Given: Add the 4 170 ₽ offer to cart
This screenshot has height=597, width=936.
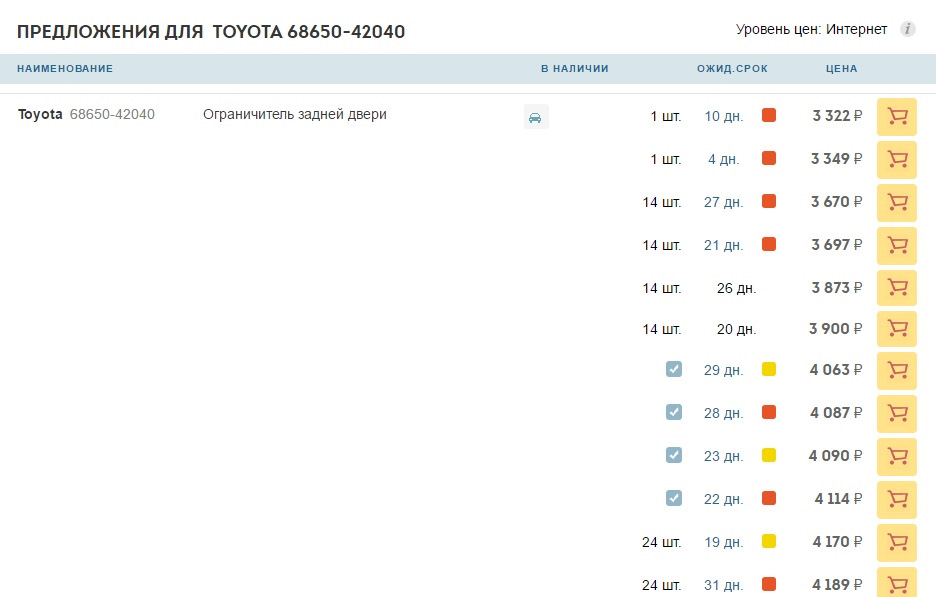Looking at the screenshot, I should [x=896, y=543].
